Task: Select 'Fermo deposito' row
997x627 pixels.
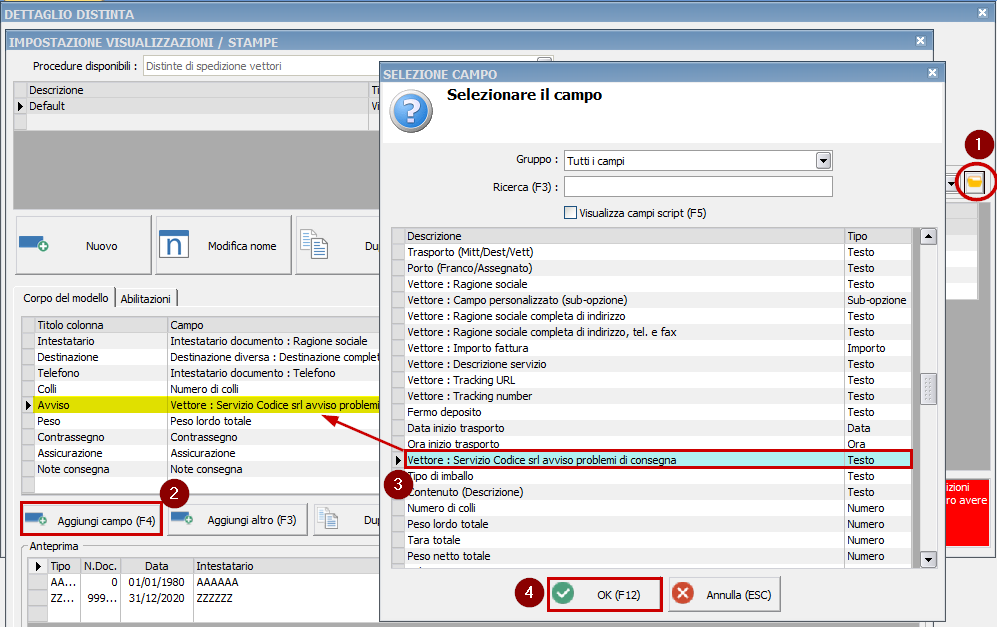Action: (657, 411)
